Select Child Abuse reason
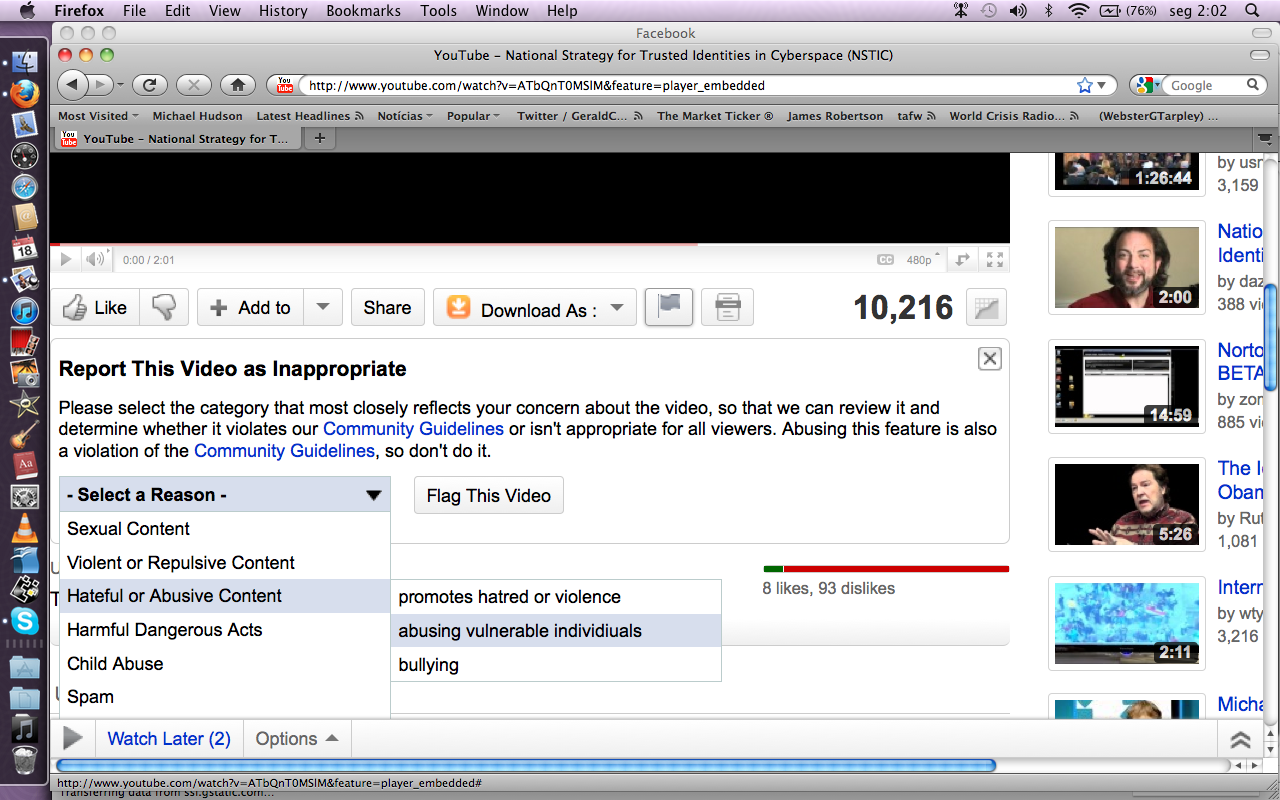Image resolution: width=1280 pixels, height=800 pixels. pyautogui.click(x=225, y=664)
